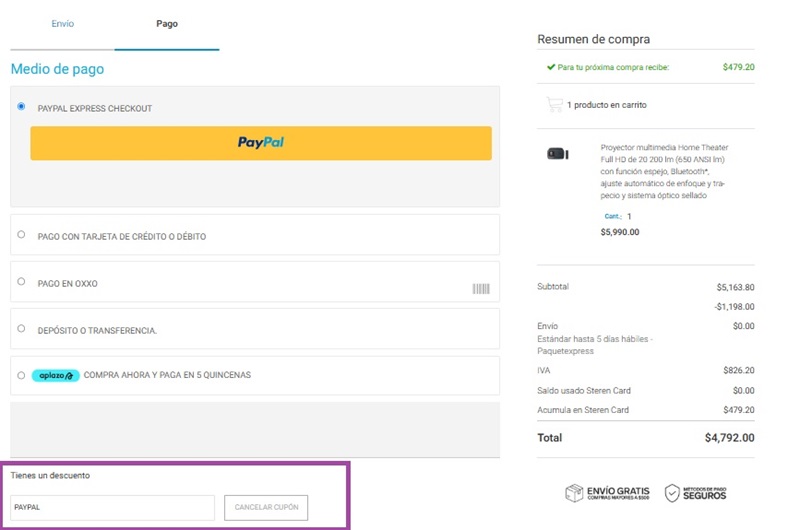Click the 'Métodos de pago seguros' label
Screen dimensions: 800x530
point(705,493)
